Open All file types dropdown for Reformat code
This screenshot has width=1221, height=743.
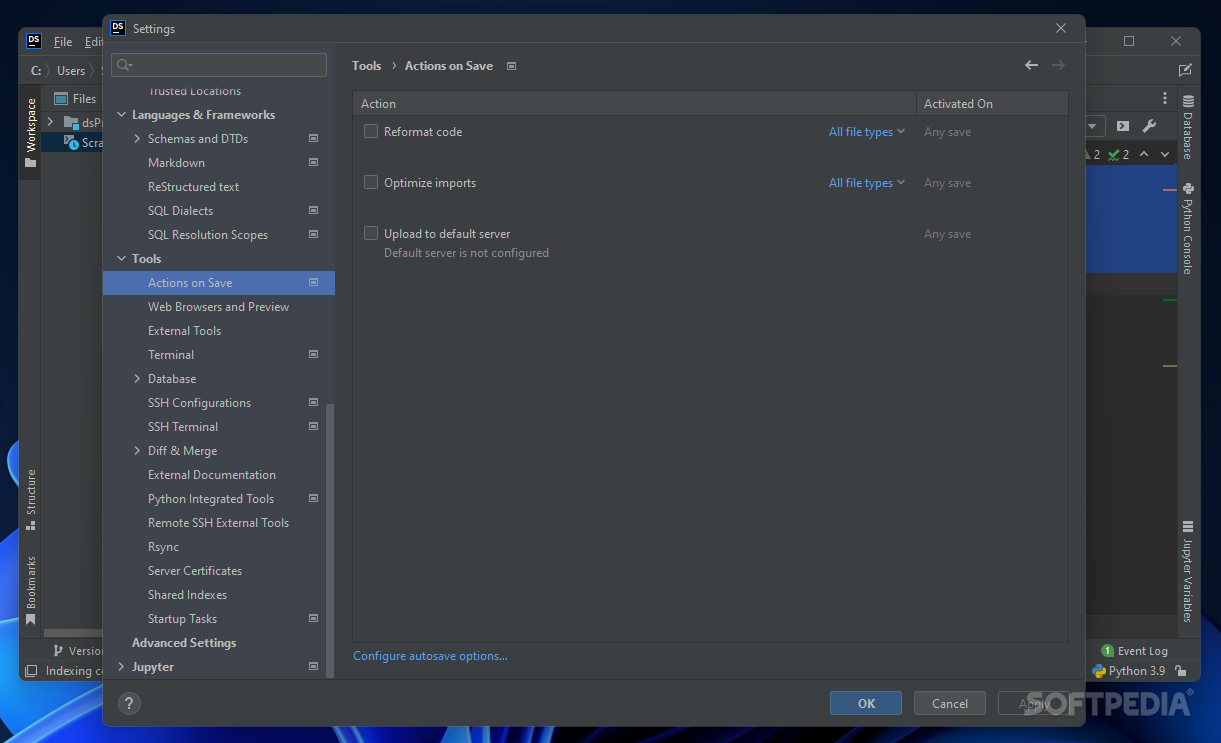[866, 132]
